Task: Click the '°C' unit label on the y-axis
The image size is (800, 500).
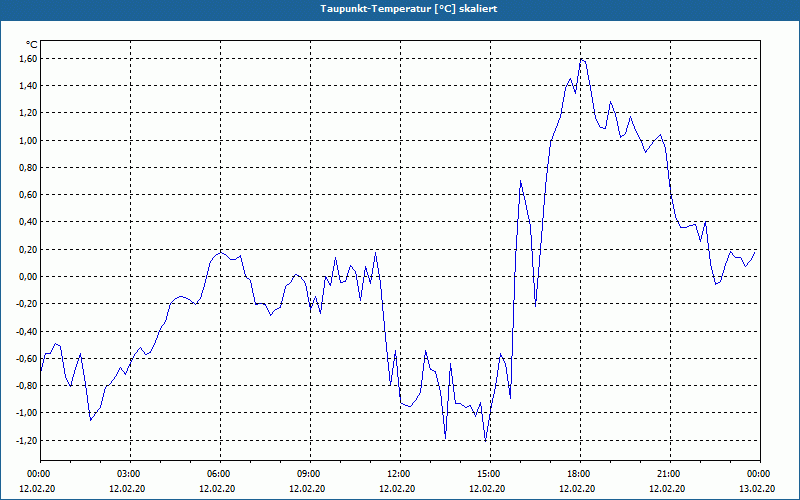Action: (x=32, y=45)
